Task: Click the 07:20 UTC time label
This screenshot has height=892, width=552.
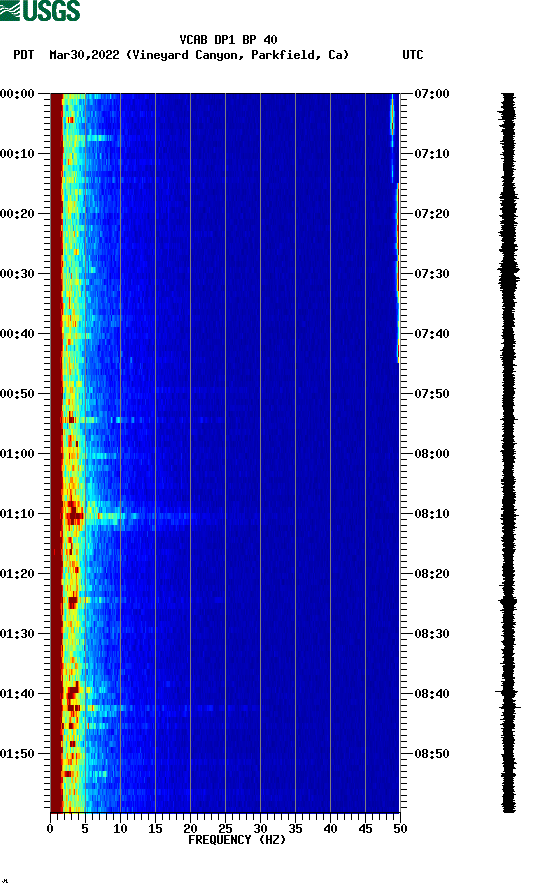Action: [x=432, y=214]
